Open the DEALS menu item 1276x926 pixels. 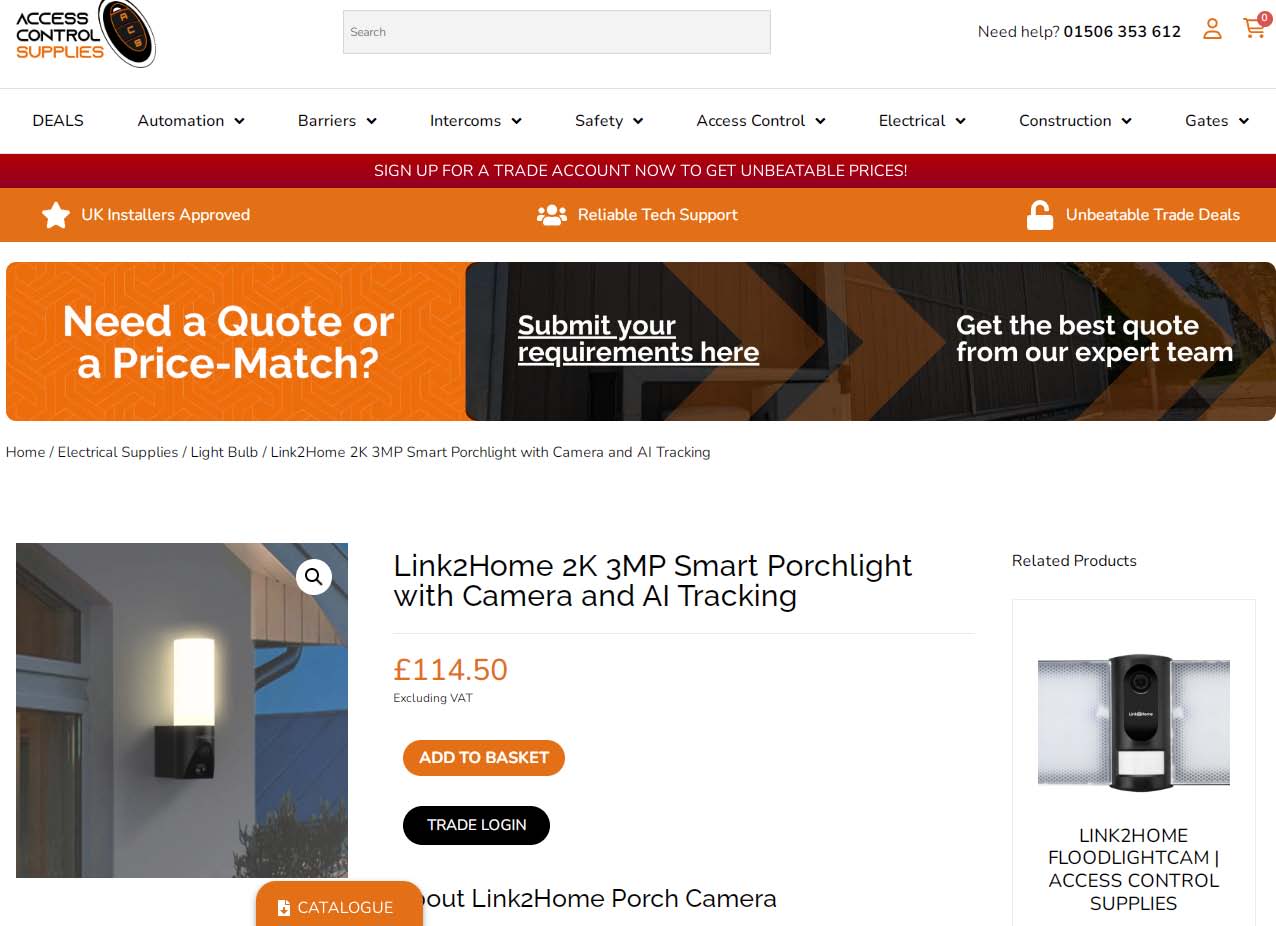pyautogui.click(x=58, y=121)
